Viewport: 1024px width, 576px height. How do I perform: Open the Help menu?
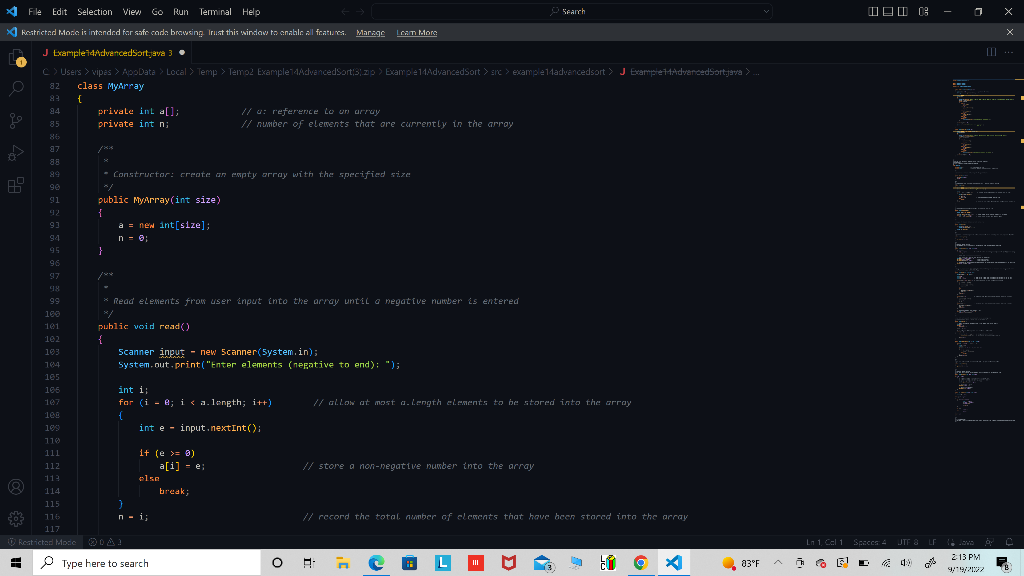click(251, 12)
